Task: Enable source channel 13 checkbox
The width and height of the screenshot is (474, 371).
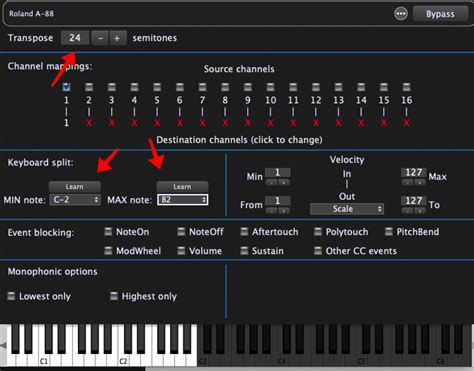Action: (x=338, y=87)
